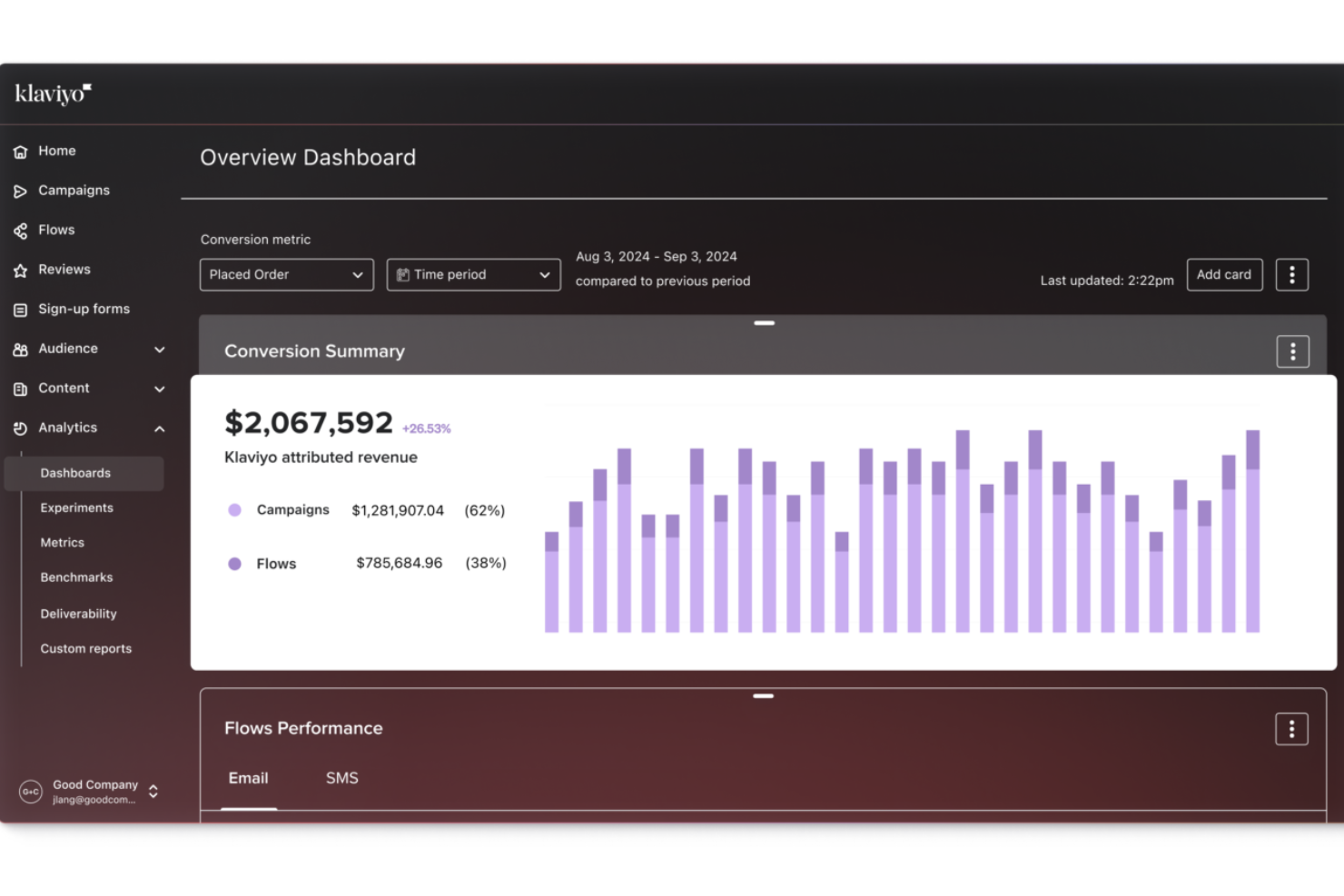
Task: Expand the Audience section in sidebar
Action: coord(160,349)
